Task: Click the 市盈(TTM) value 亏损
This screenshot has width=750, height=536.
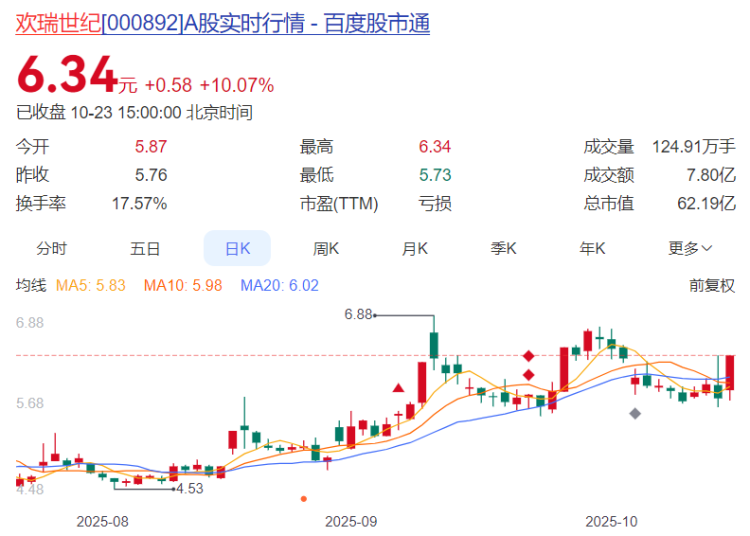Action: [435, 204]
